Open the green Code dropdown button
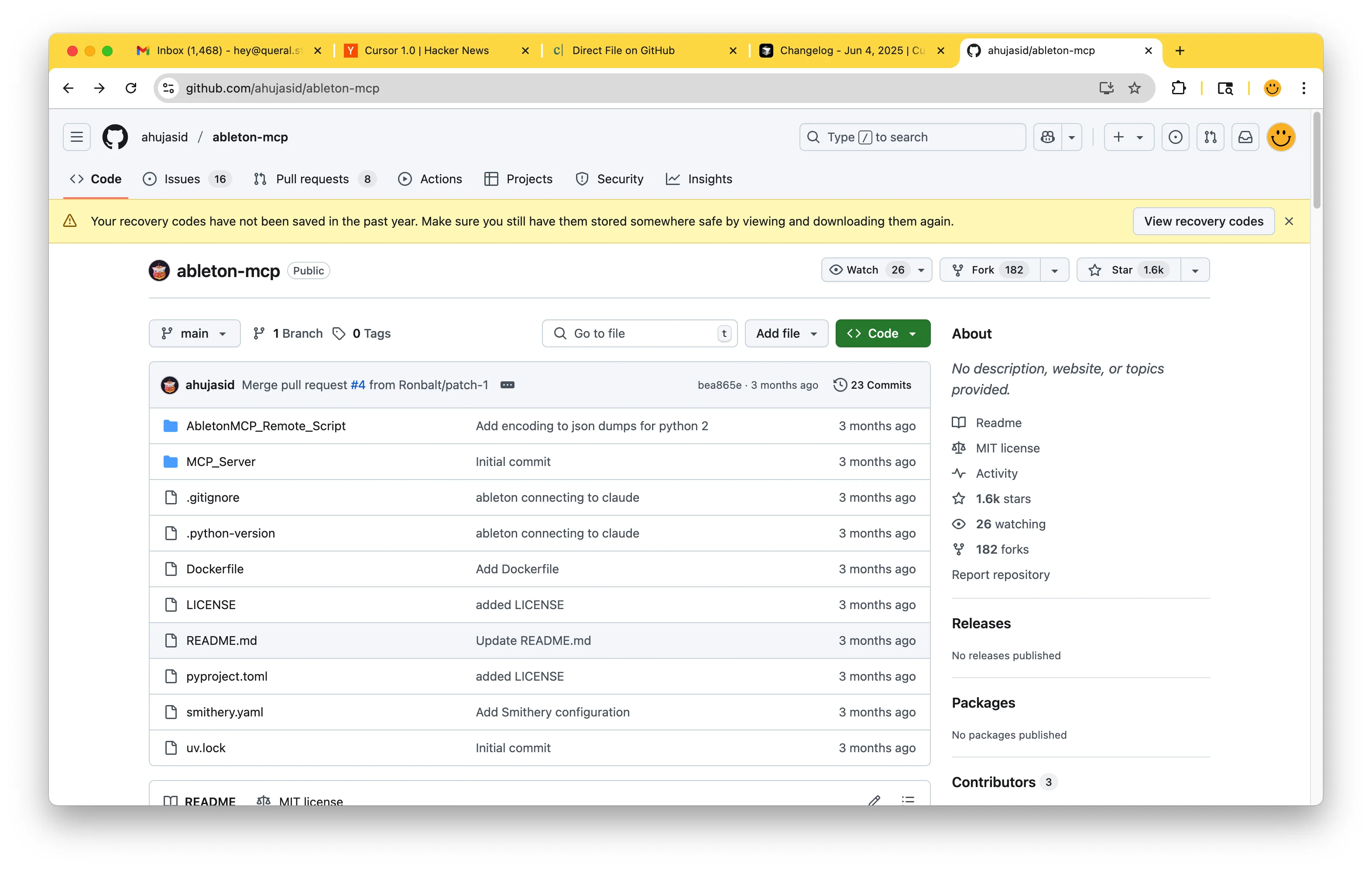 [x=882, y=333]
